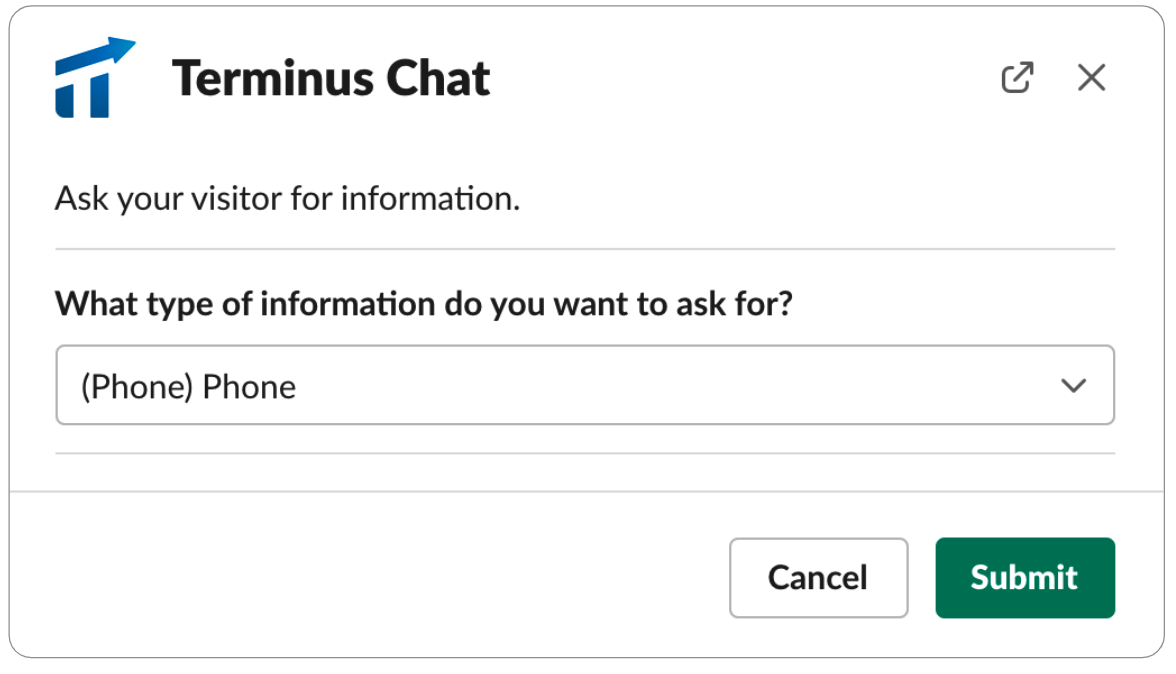Cancel the visitor information request
1176x674 pixels.
[x=818, y=577]
